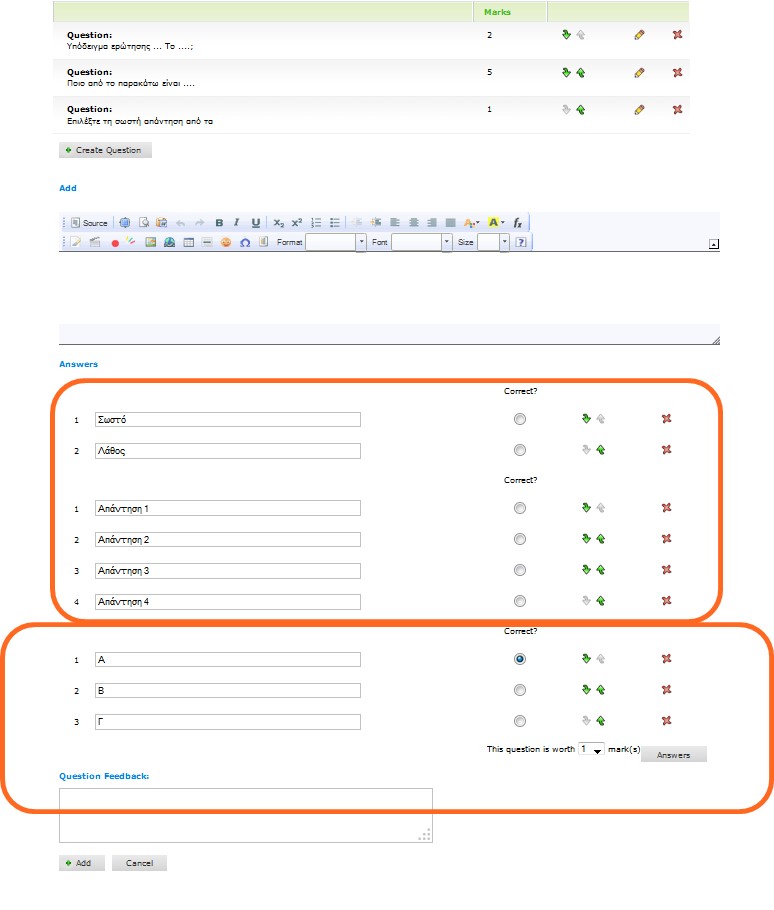
Task: Mark Απάντηση 3 as the correct answer
Action: (519, 570)
